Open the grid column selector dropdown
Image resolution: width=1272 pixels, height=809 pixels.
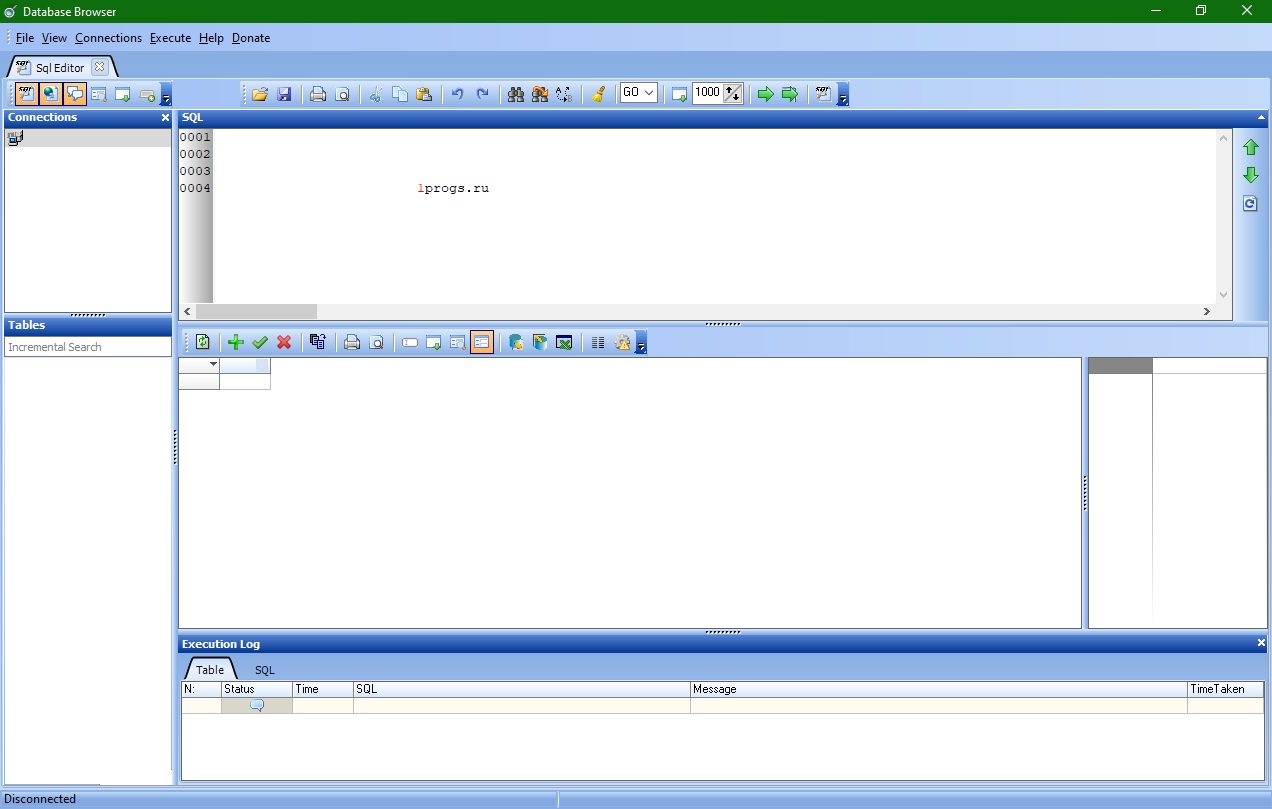point(212,365)
